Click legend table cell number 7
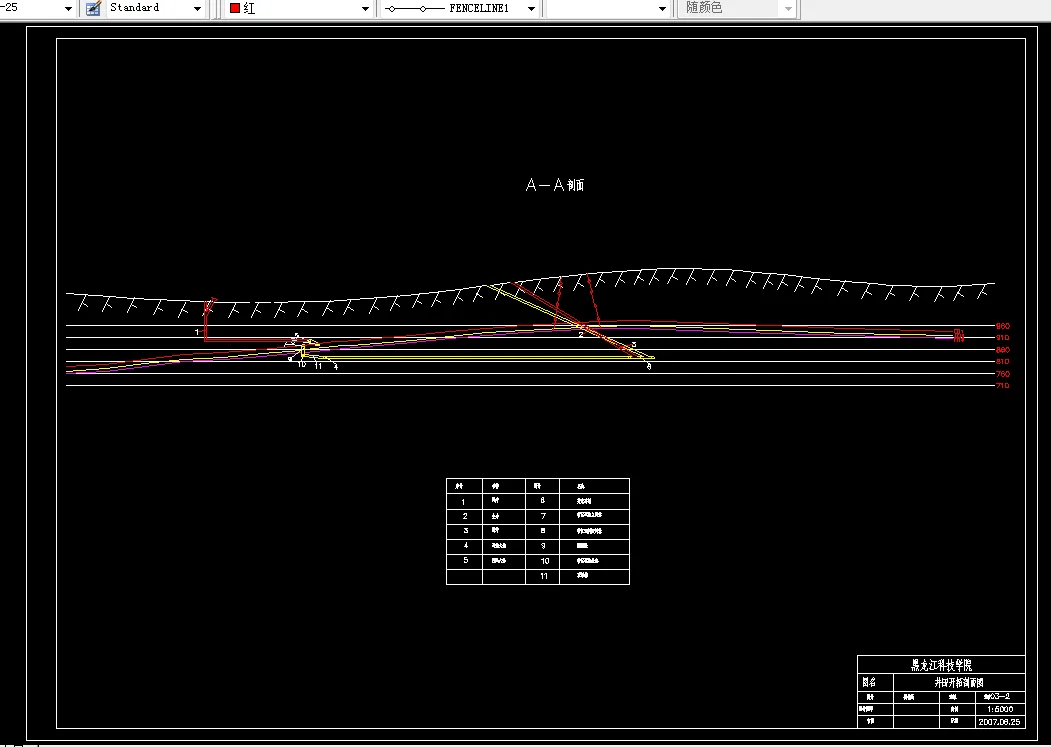The width and height of the screenshot is (1051, 747). (x=544, y=516)
